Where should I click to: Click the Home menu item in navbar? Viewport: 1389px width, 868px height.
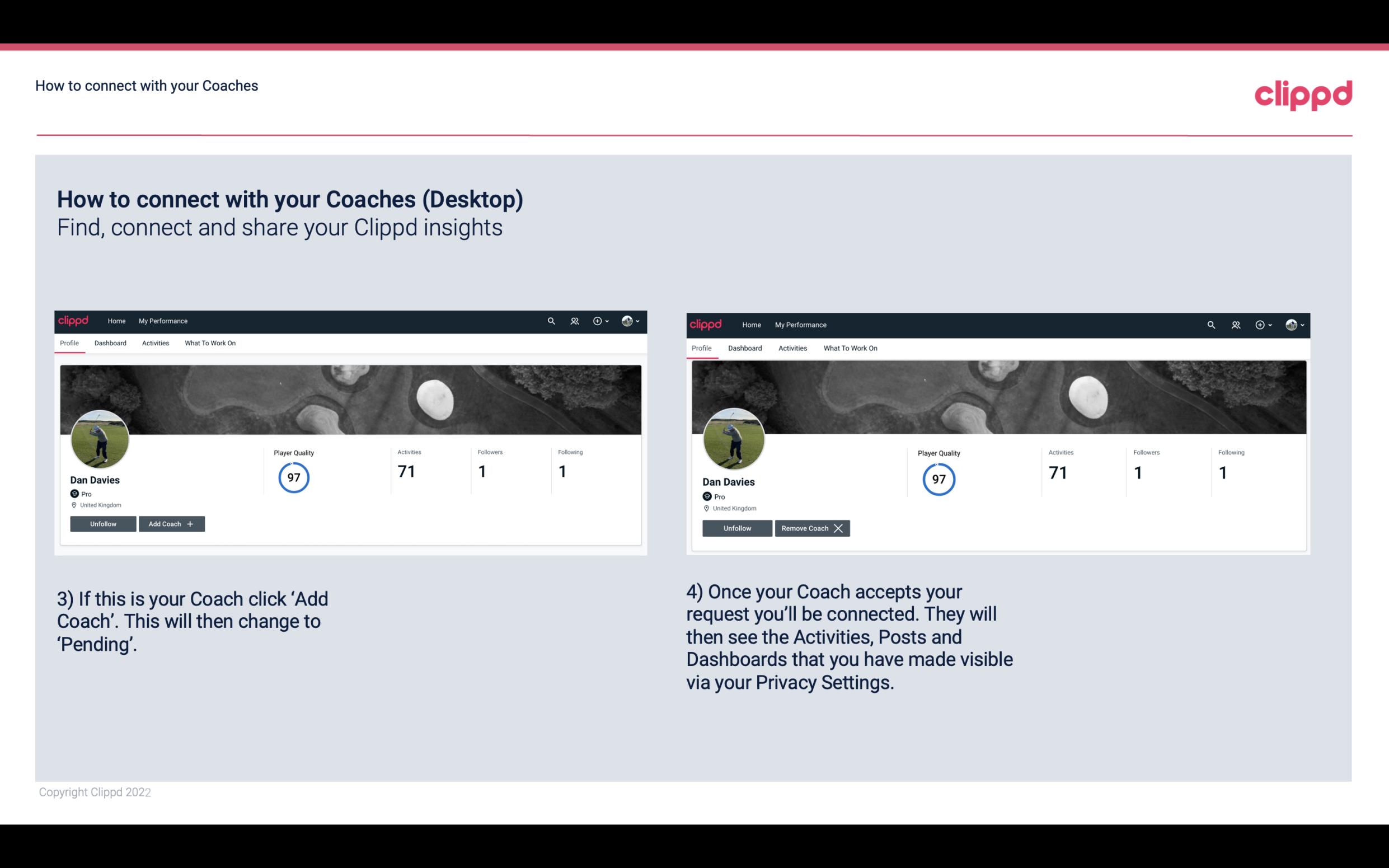(x=116, y=320)
